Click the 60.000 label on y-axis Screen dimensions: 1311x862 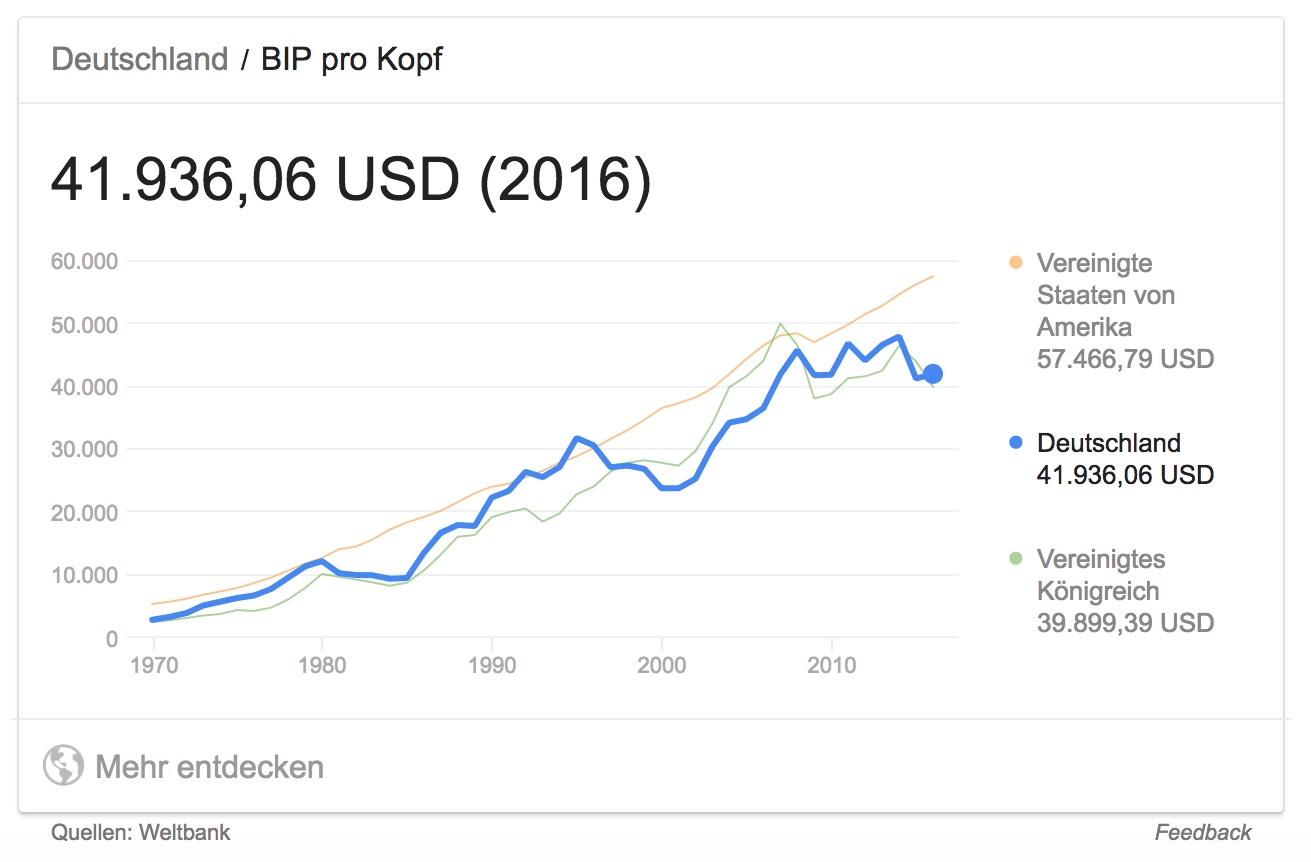[x=82, y=262]
